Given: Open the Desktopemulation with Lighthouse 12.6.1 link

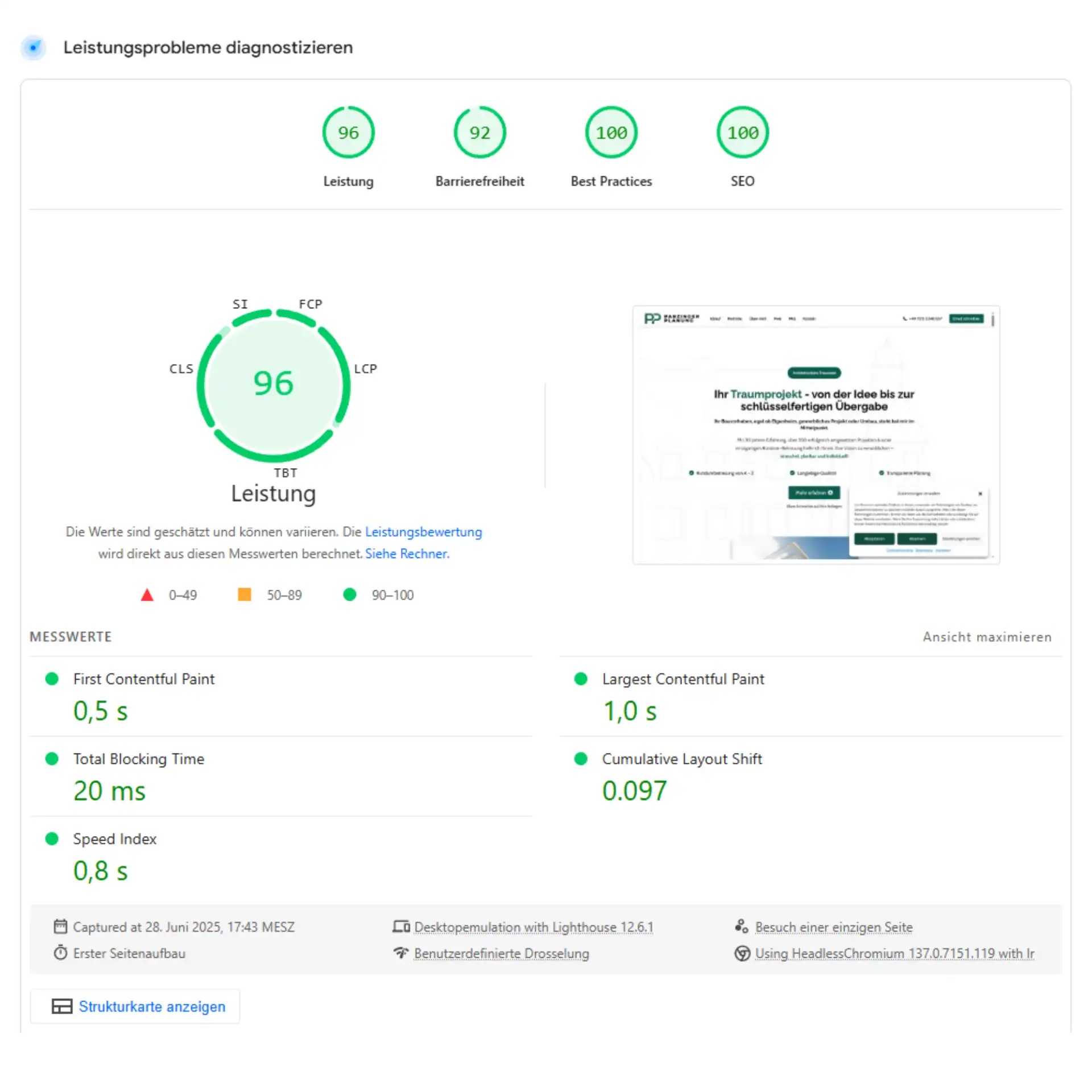Looking at the screenshot, I should pyautogui.click(x=533, y=927).
